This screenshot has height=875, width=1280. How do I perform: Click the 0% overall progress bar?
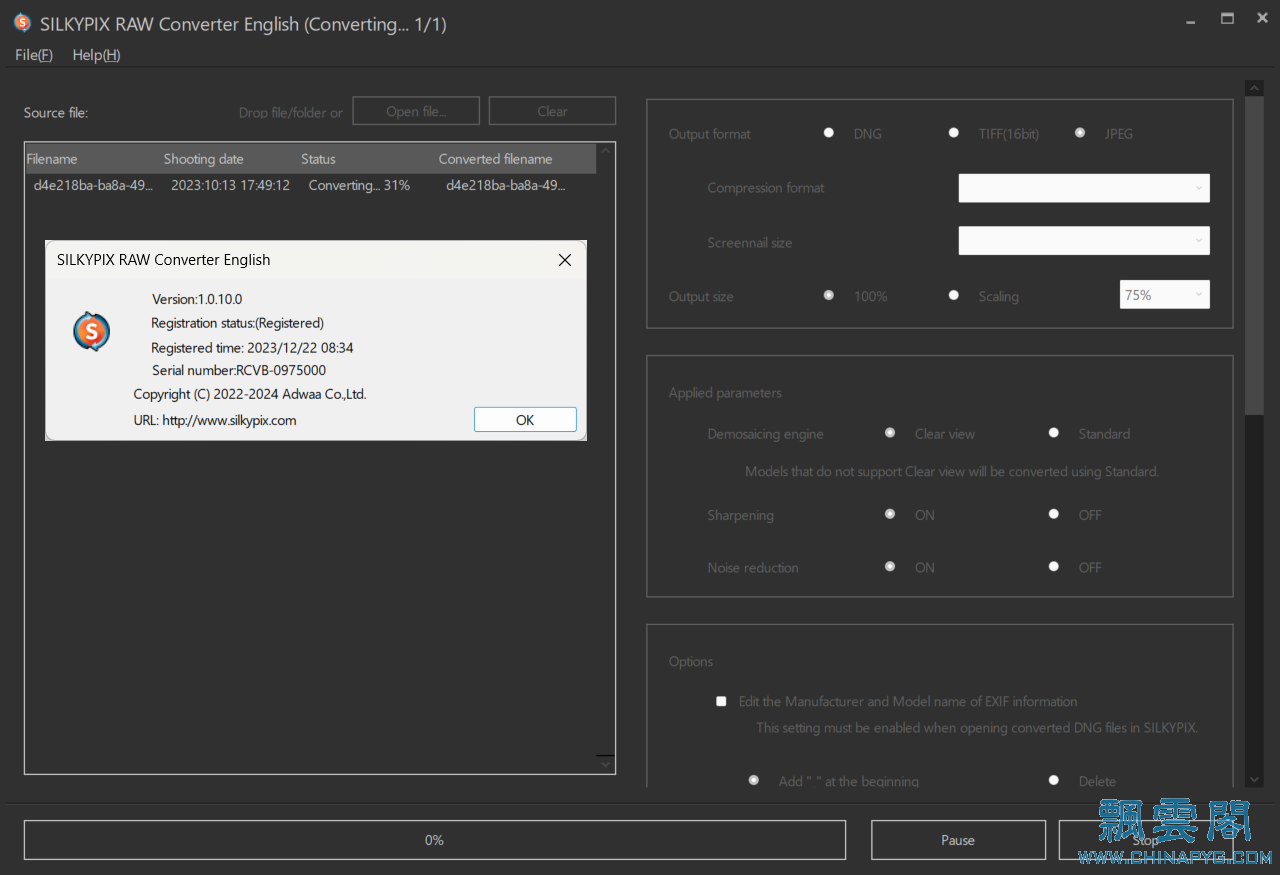435,840
